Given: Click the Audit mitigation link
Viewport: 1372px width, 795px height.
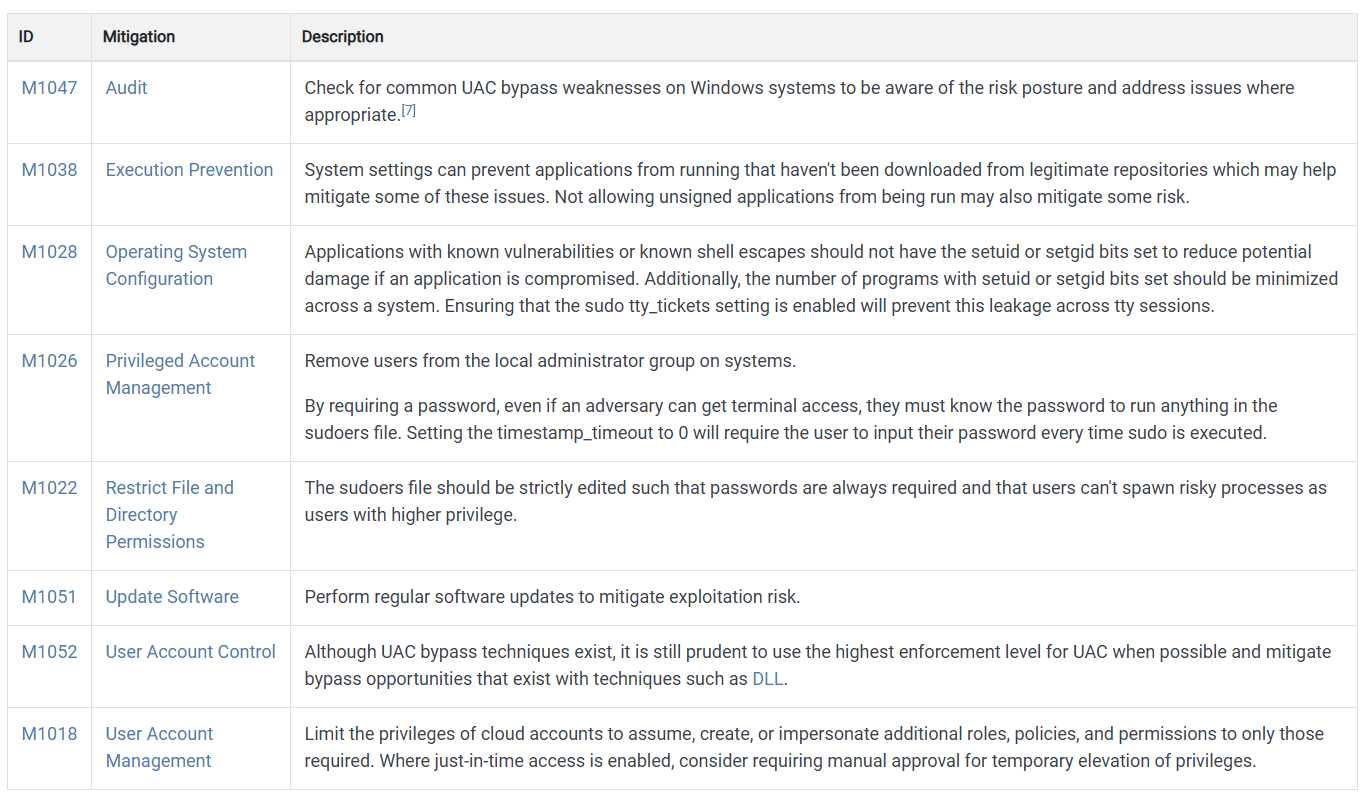Looking at the screenshot, I should pyautogui.click(x=126, y=88).
